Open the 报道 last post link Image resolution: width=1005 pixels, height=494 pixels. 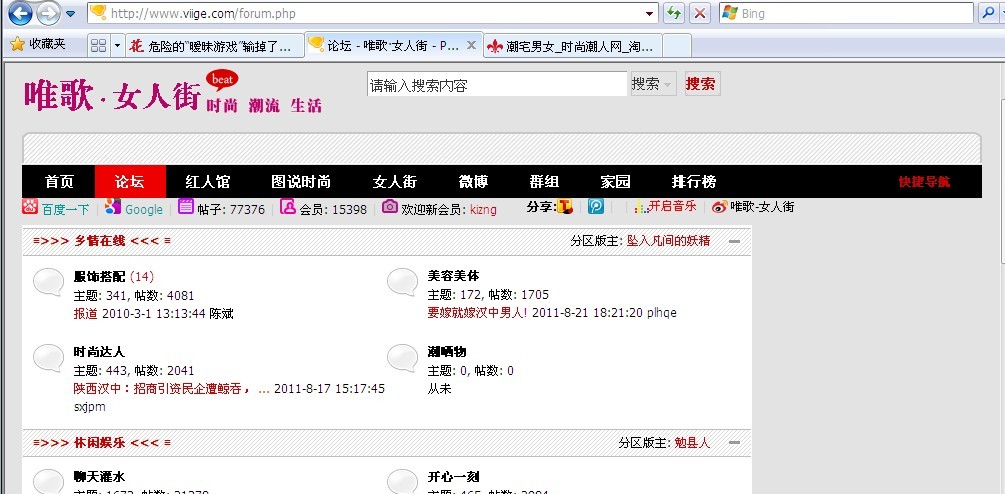point(86,313)
